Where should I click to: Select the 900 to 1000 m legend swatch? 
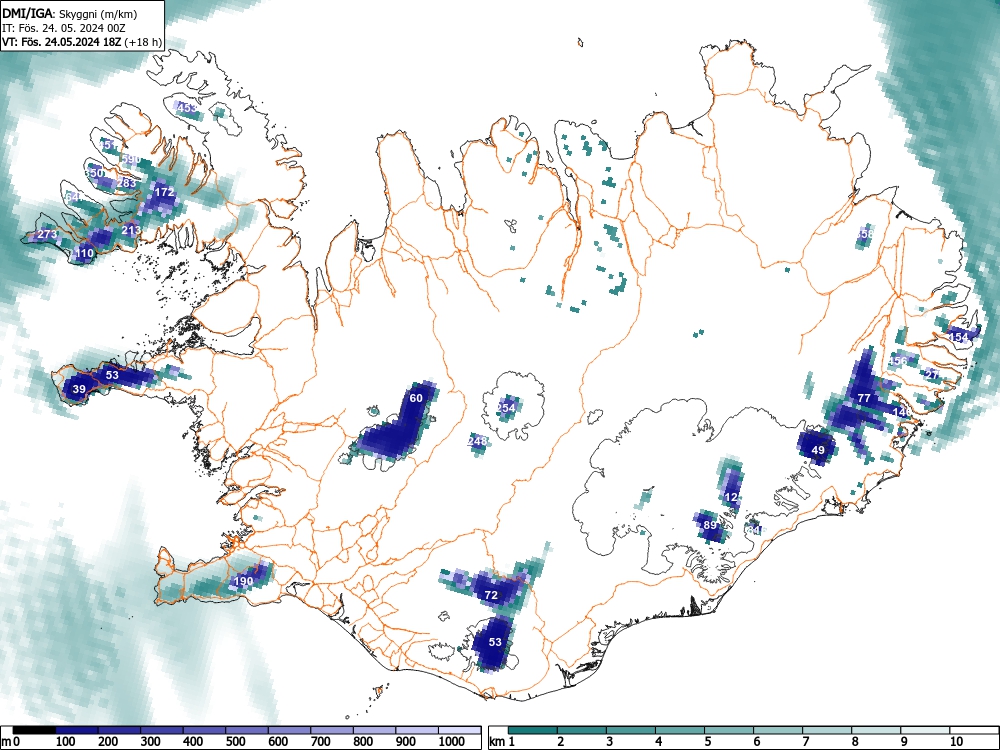[418, 730]
